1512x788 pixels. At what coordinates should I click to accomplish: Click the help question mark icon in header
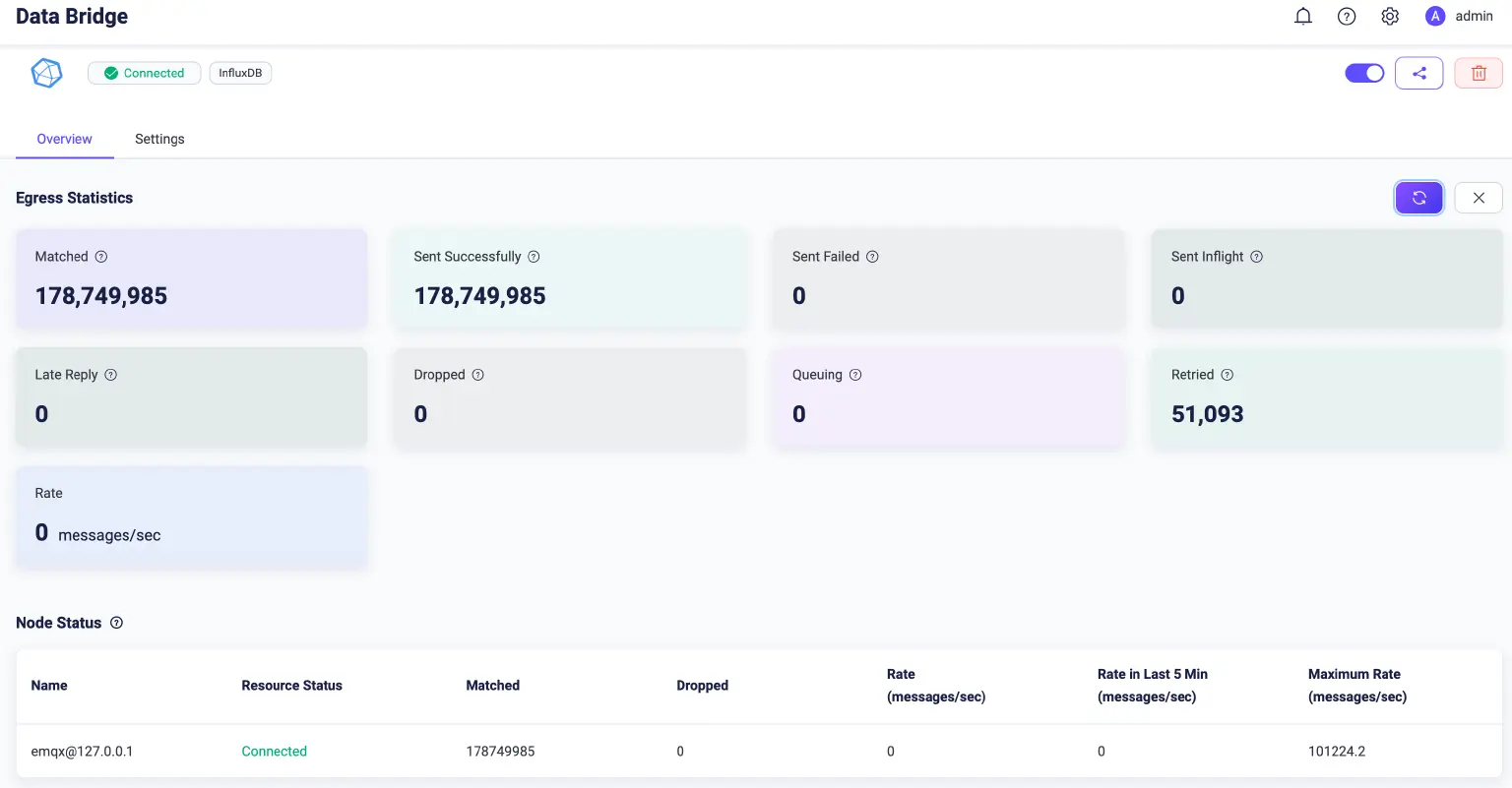coord(1347,17)
